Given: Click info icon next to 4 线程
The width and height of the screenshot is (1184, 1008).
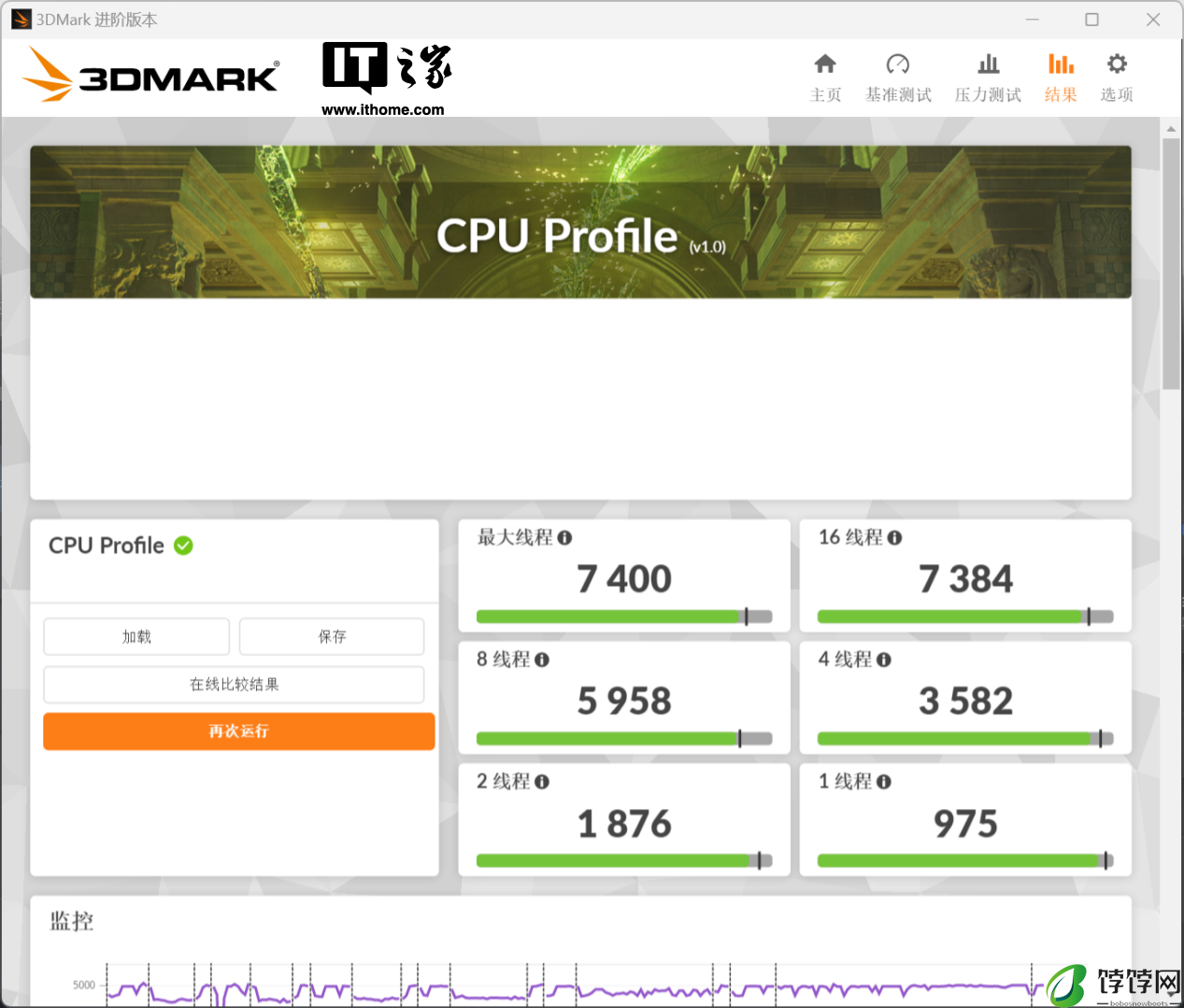Looking at the screenshot, I should (x=884, y=660).
